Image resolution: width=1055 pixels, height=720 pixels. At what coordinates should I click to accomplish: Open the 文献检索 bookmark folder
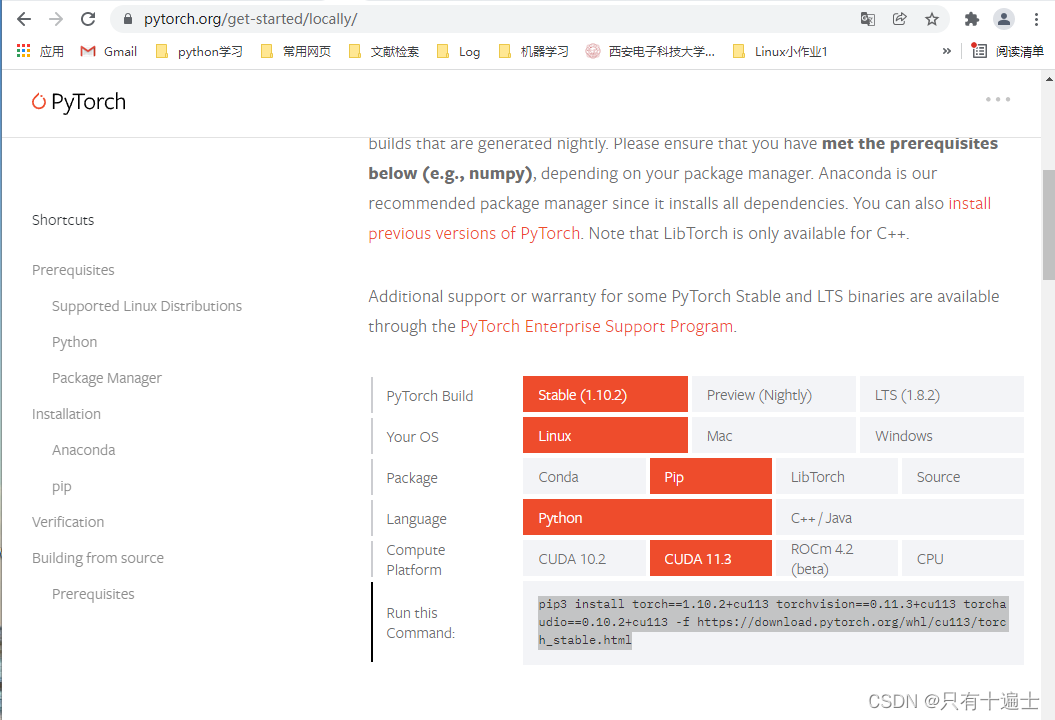(x=384, y=51)
